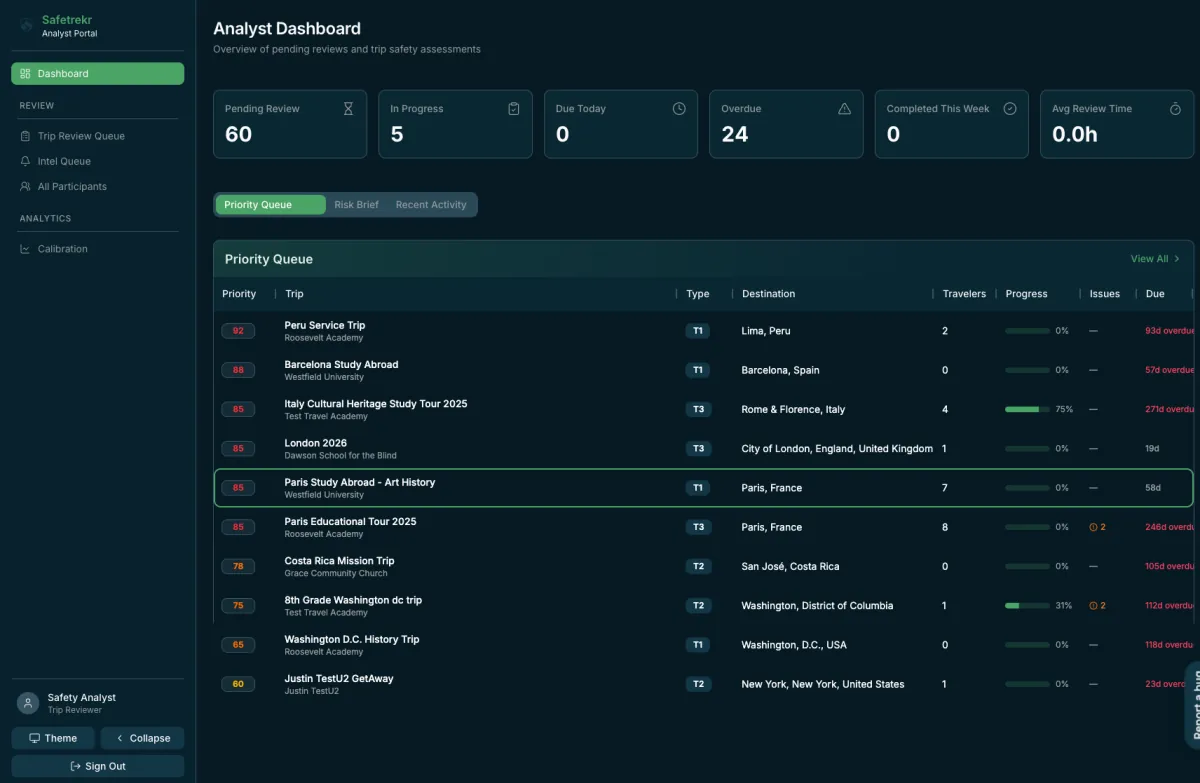Click the Lima, Peru destination cell
The width and height of the screenshot is (1200, 783).
(766, 331)
